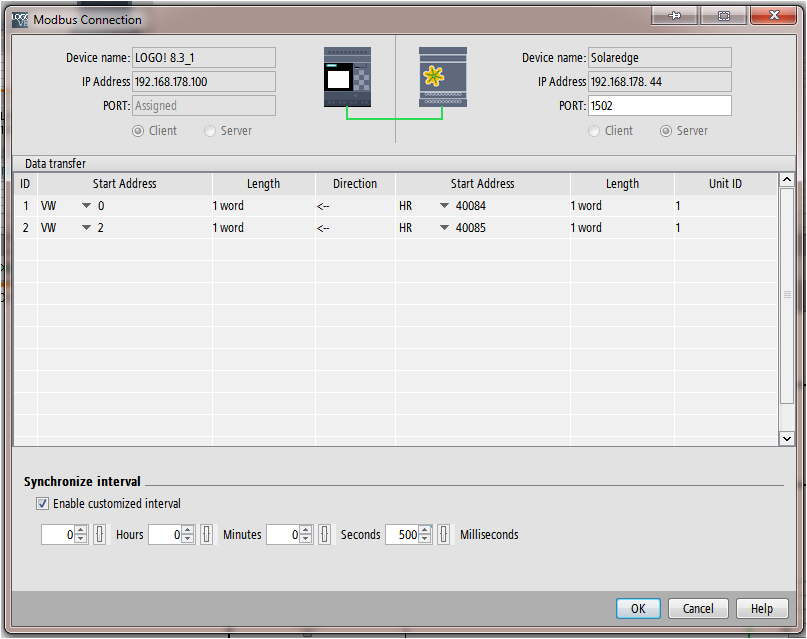The image size is (807, 639).
Task: Click the bracket button beside the Minutes field
Action: (206, 534)
